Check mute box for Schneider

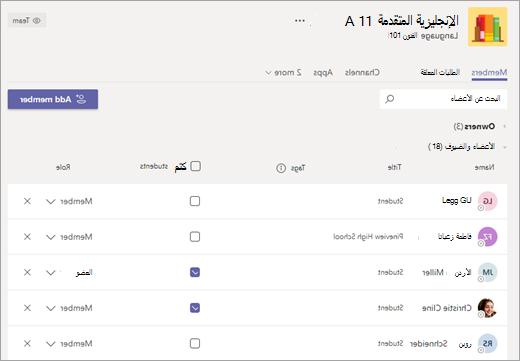195,343
